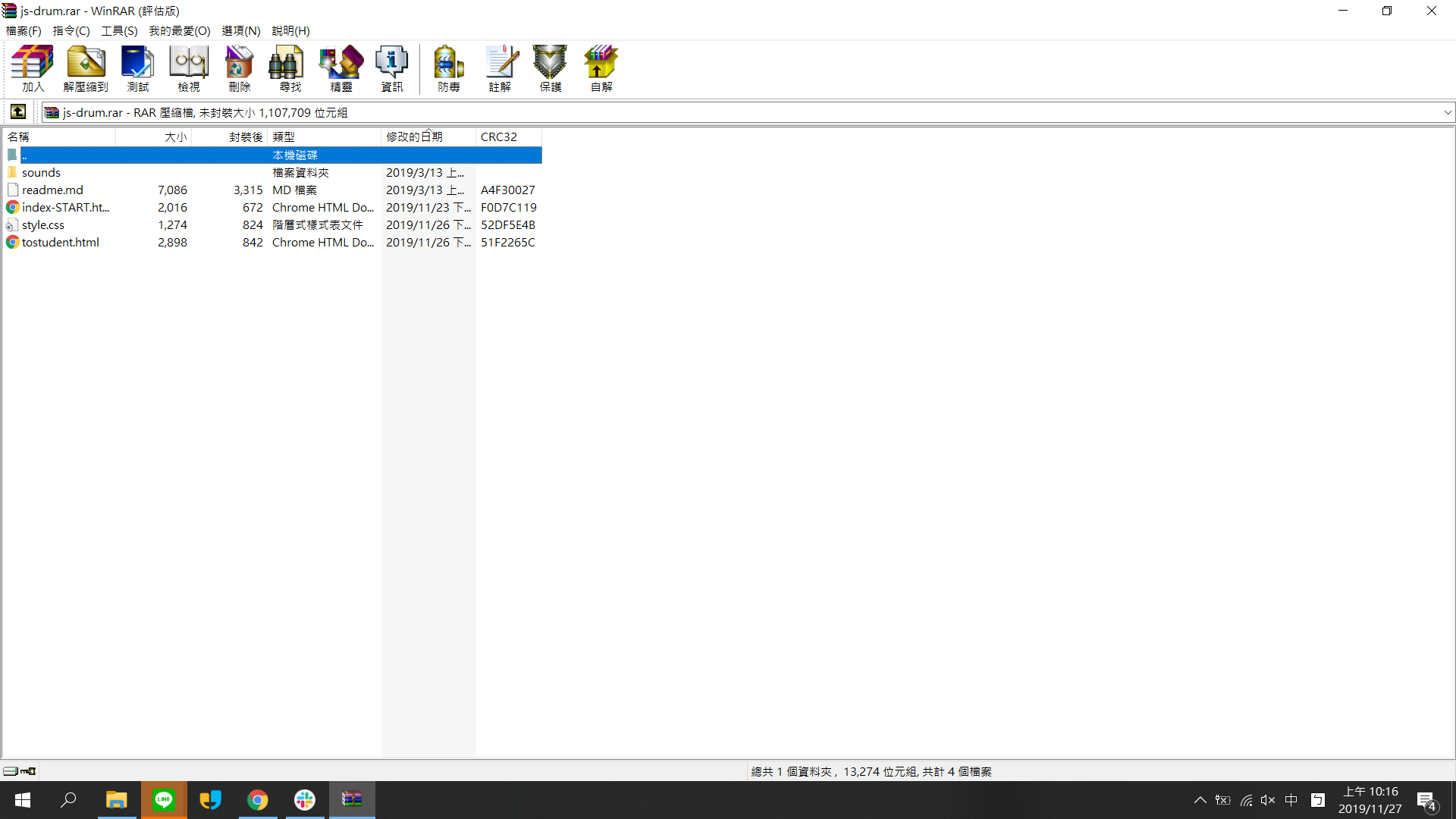Click the Extract To (解壓縮到) icon
1456x819 pixels.
coord(86,68)
